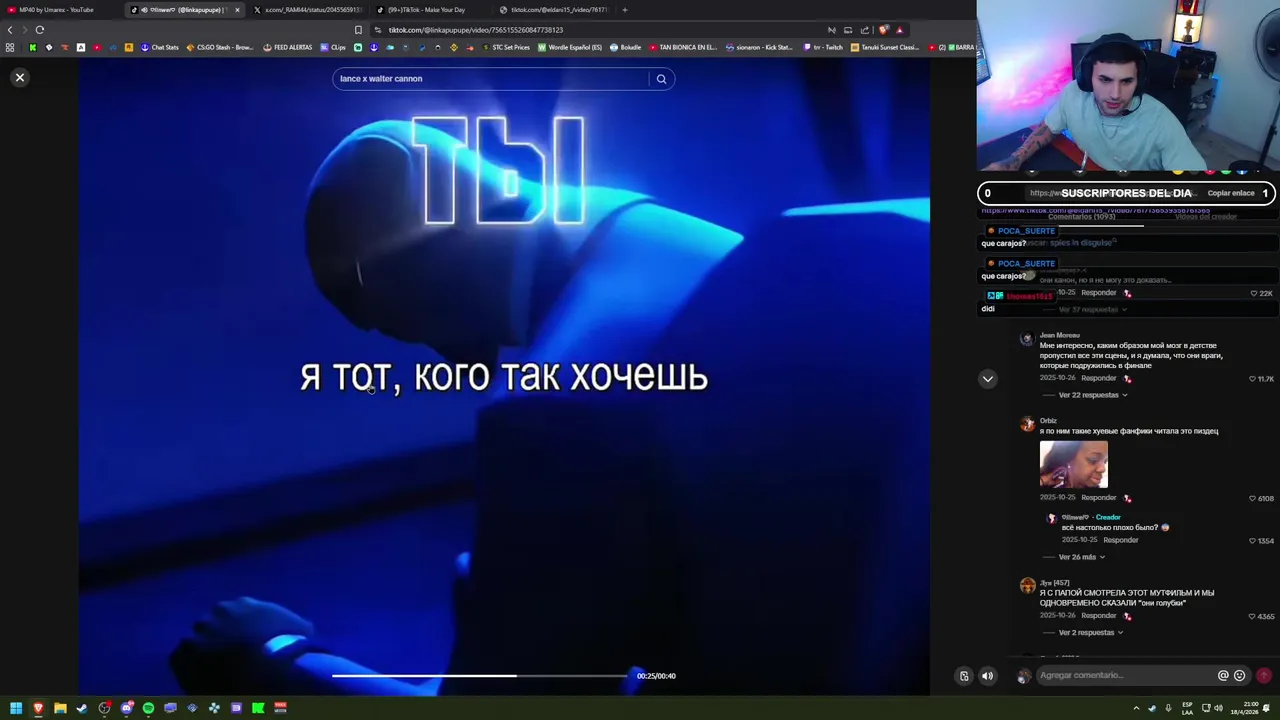Expand 'Ver 26 más' replies
The image size is (1280, 720).
(x=1081, y=557)
